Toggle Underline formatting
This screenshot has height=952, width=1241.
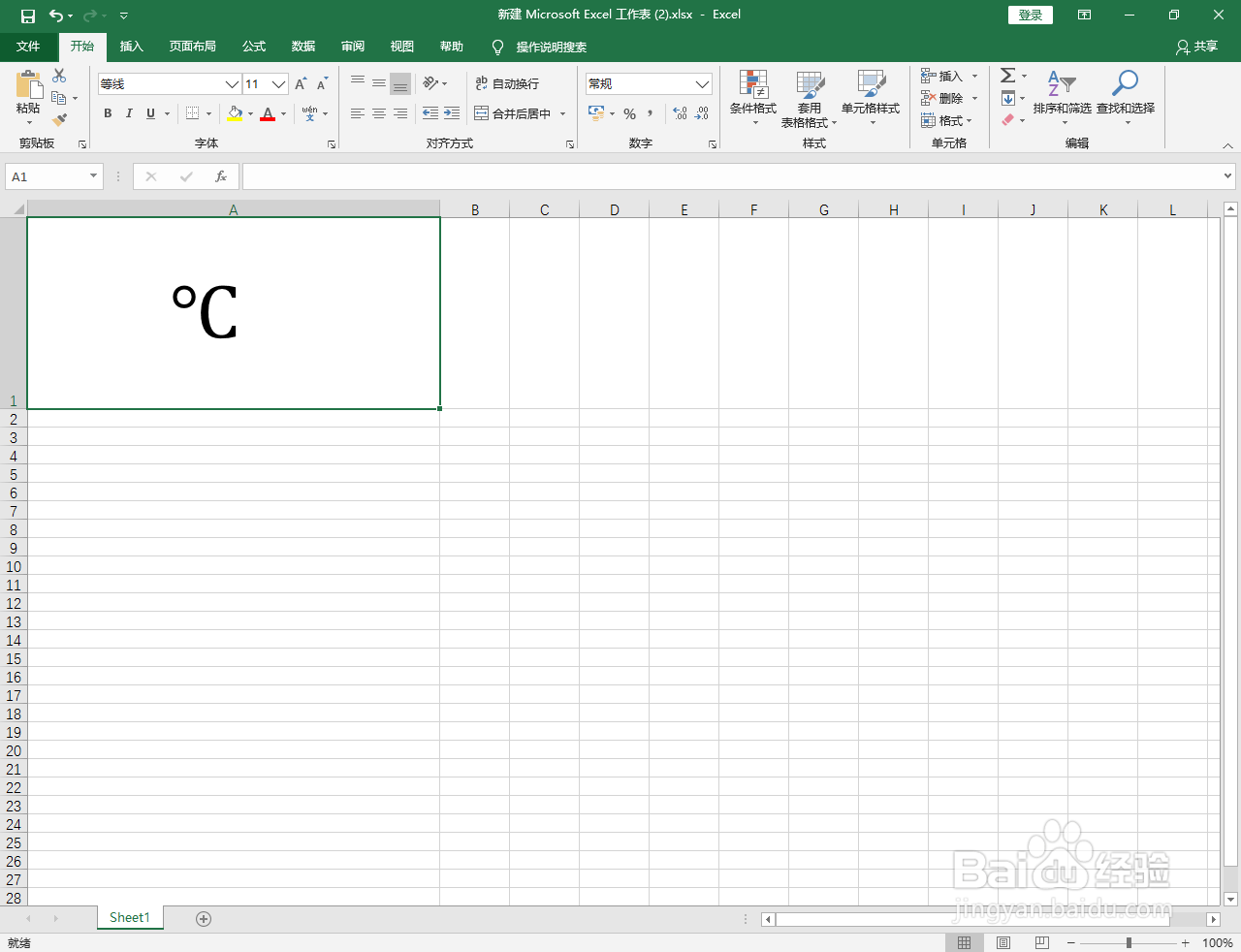(x=150, y=113)
